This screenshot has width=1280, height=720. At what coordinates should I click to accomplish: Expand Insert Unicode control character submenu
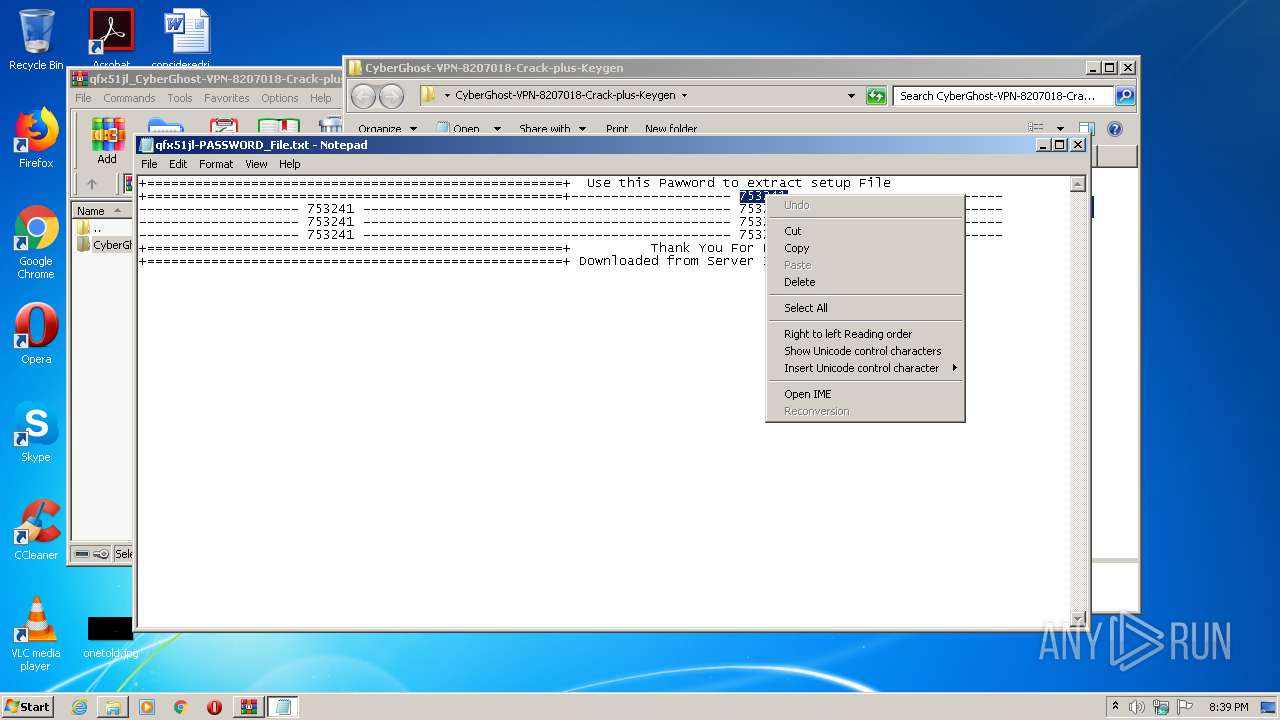865,368
